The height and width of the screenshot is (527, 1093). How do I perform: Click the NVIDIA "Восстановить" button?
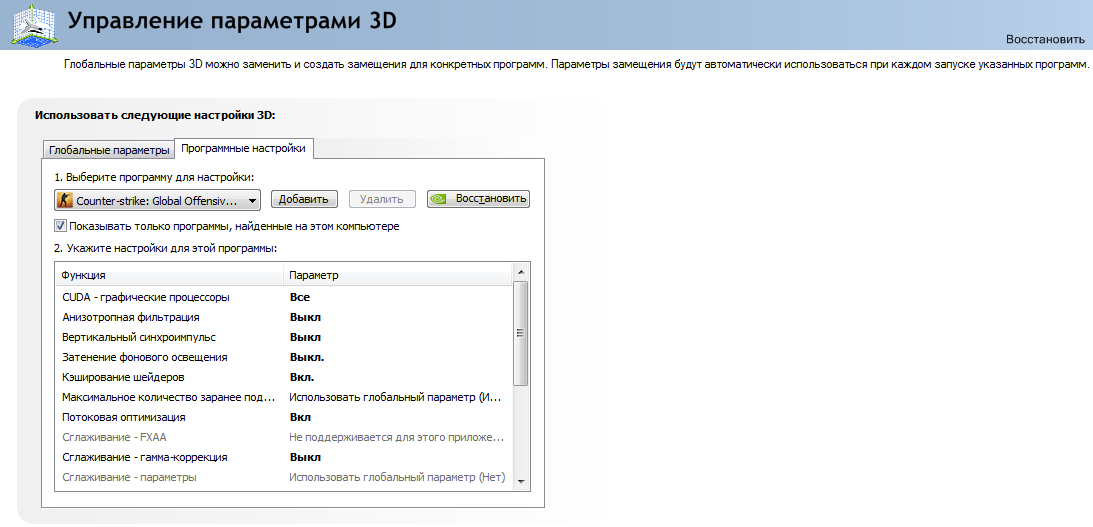[478, 199]
